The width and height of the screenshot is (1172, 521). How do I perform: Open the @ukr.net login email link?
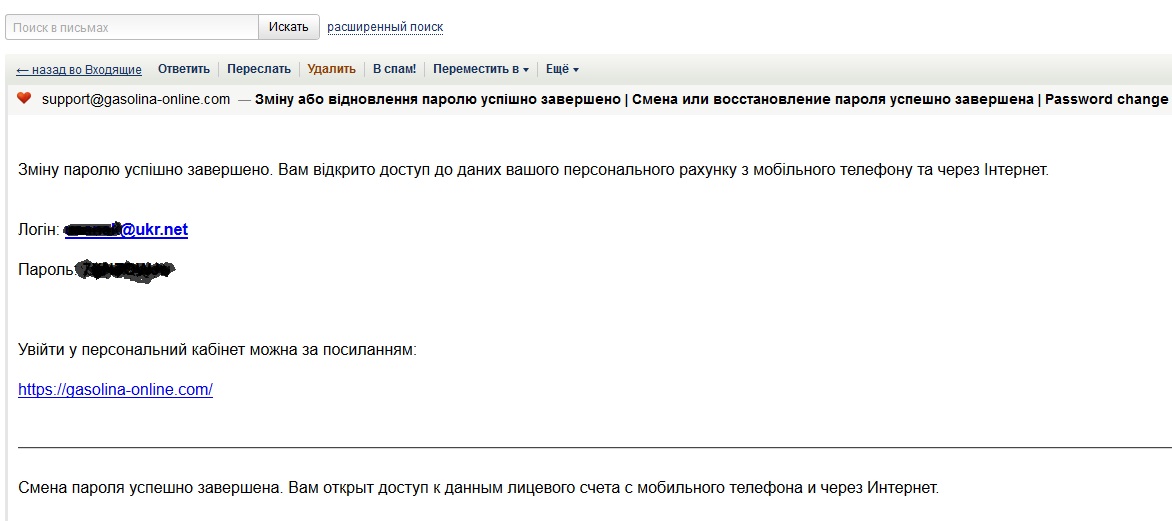tap(126, 229)
